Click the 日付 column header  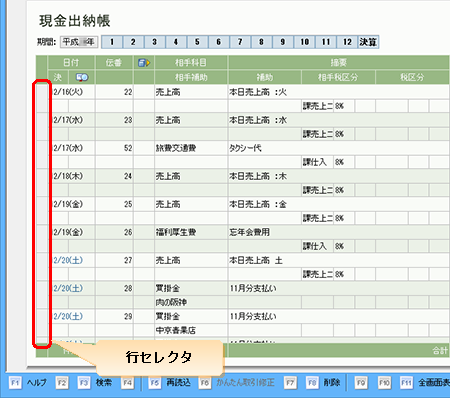(x=71, y=63)
